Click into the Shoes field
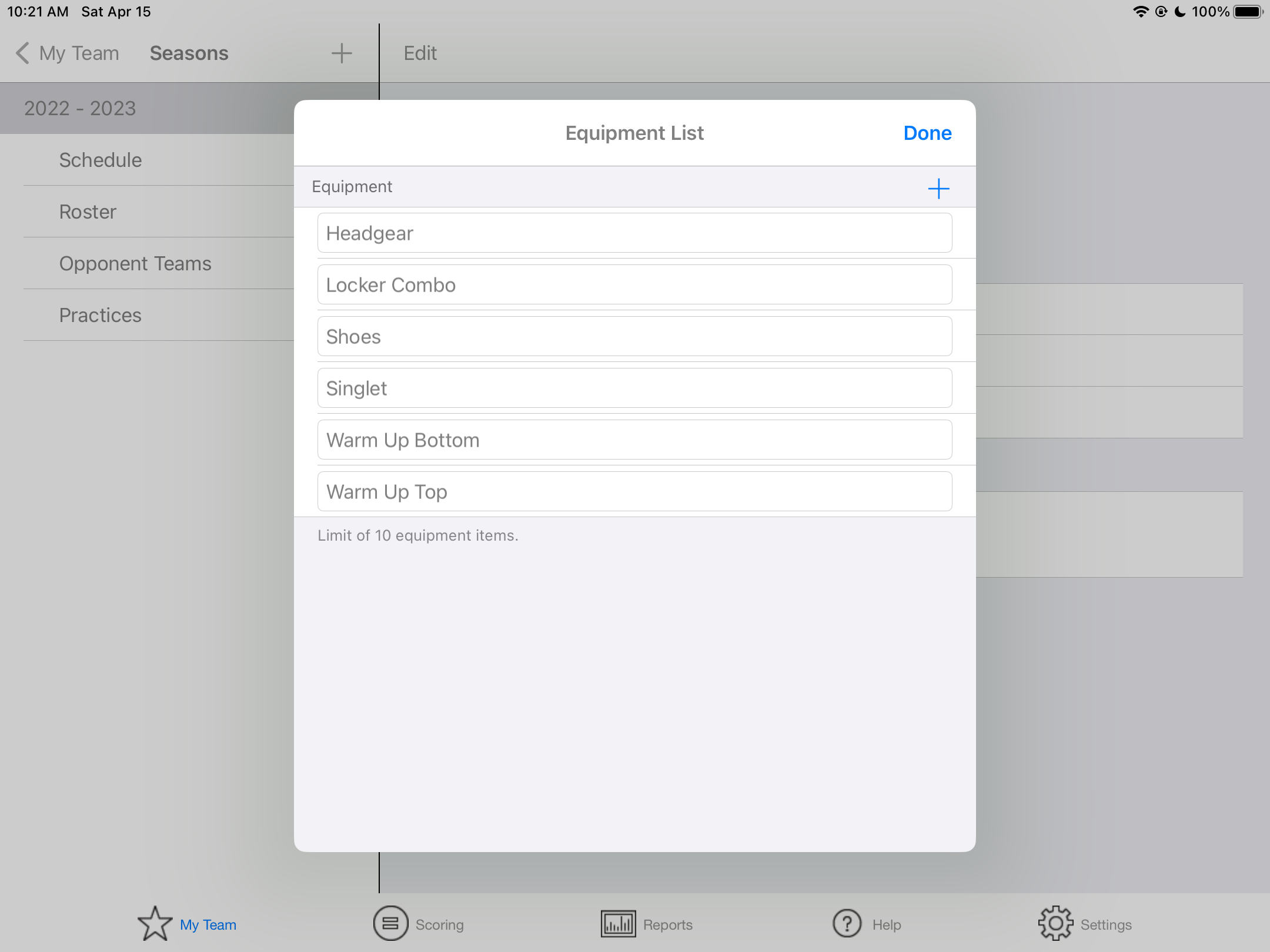The image size is (1270, 952). [x=634, y=337]
